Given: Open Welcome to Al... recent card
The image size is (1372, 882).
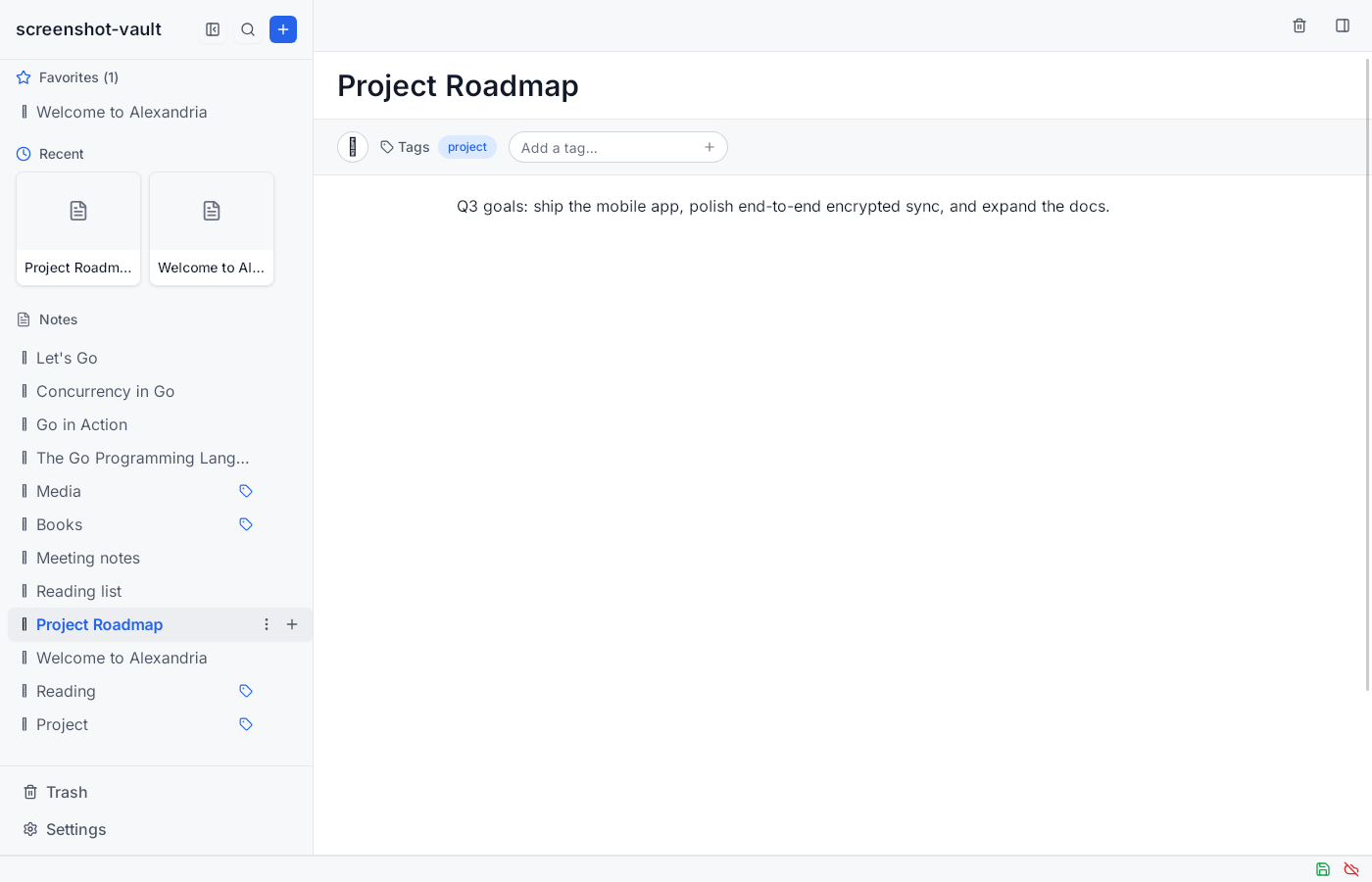Looking at the screenshot, I should (212, 228).
